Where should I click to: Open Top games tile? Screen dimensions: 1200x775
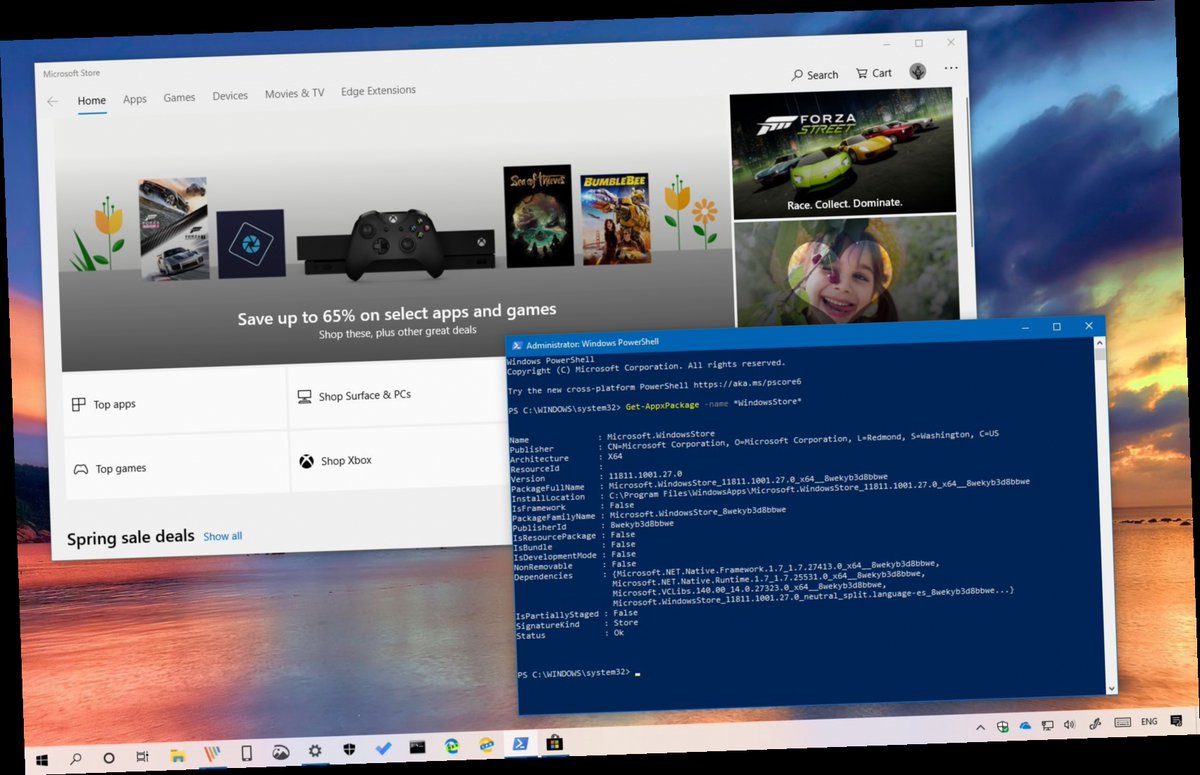(177, 466)
